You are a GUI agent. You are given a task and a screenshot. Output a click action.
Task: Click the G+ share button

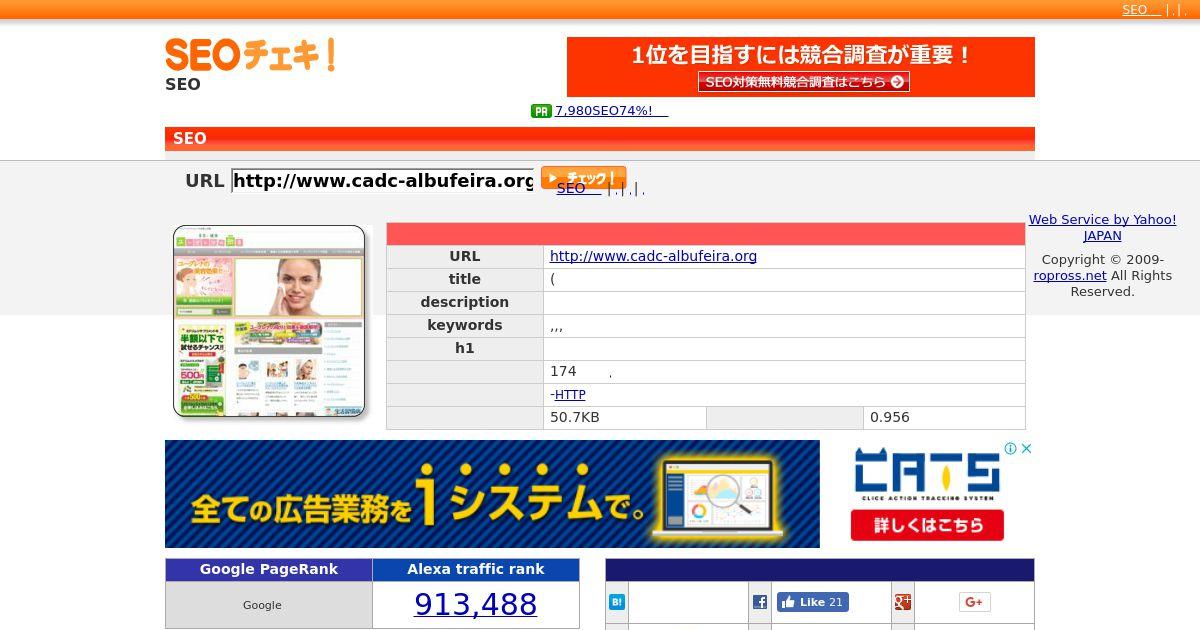pos(974,602)
